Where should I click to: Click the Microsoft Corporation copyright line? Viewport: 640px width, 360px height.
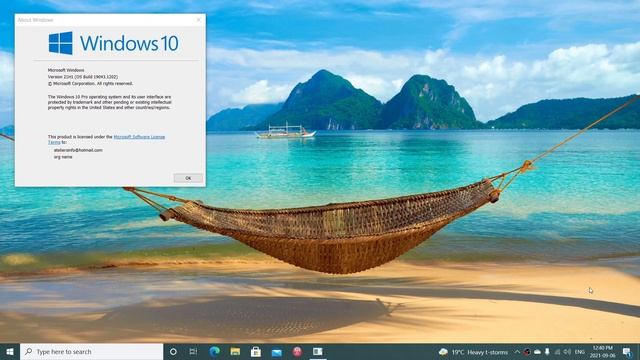90,84
